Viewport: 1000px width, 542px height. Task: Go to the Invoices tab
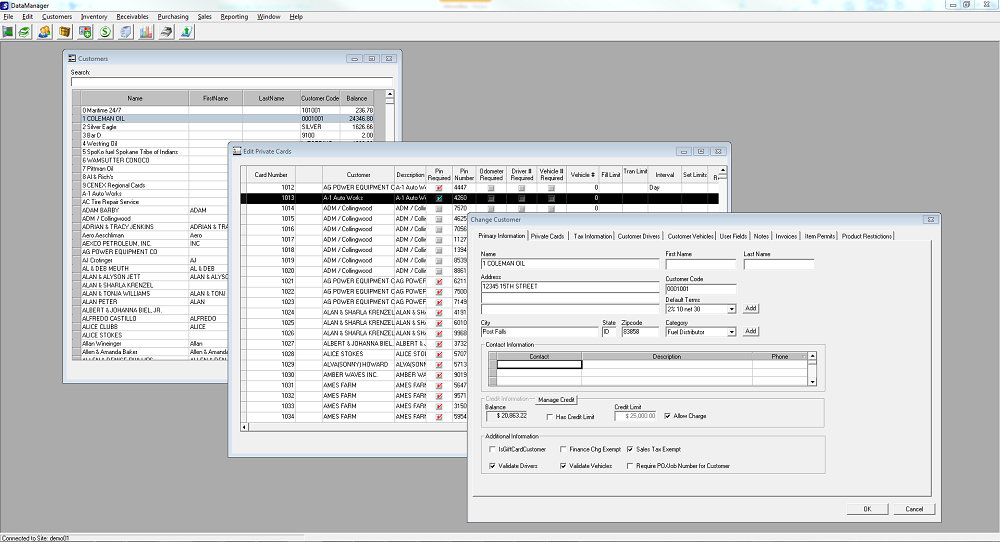click(x=786, y=237)
